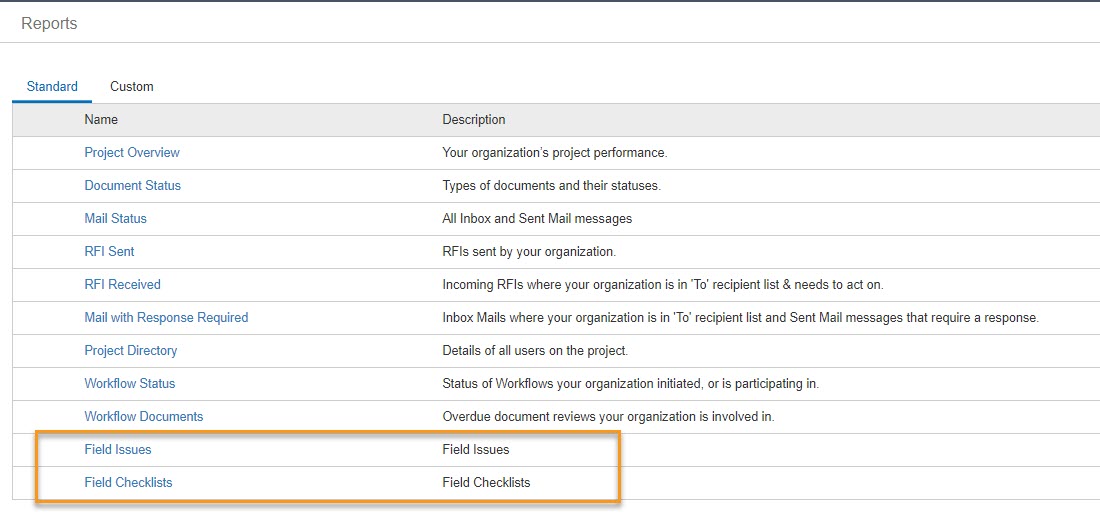Switch to the Custom reports tab
This screenshot has height=514, width=1100.
pyautogui.click(x=132, y=87)
